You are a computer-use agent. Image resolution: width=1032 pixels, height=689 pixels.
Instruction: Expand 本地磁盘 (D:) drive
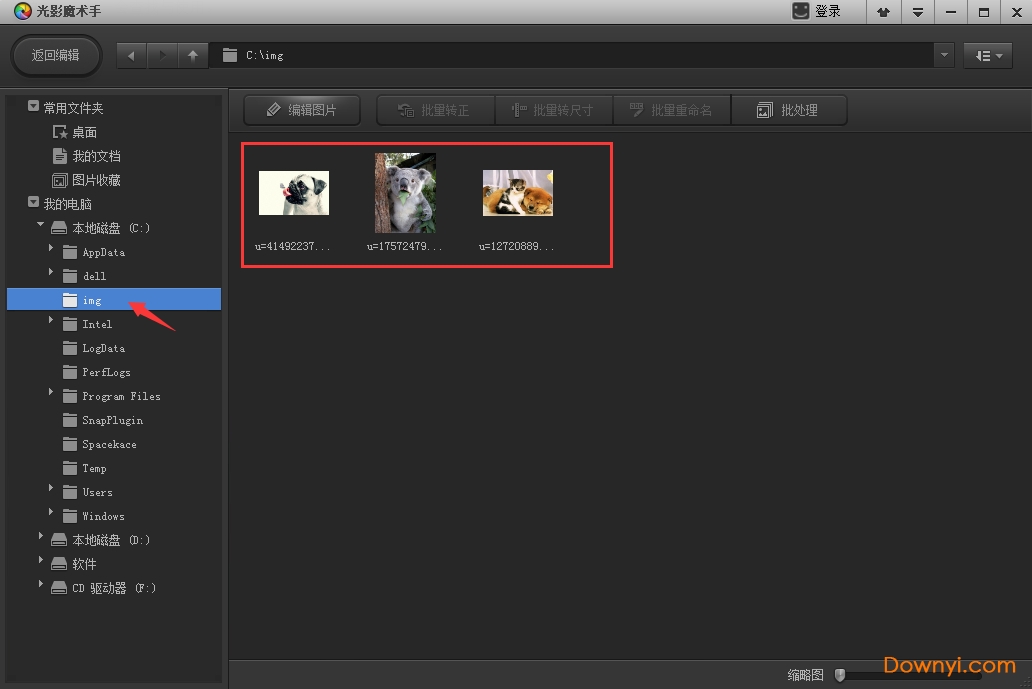[41, 540]
